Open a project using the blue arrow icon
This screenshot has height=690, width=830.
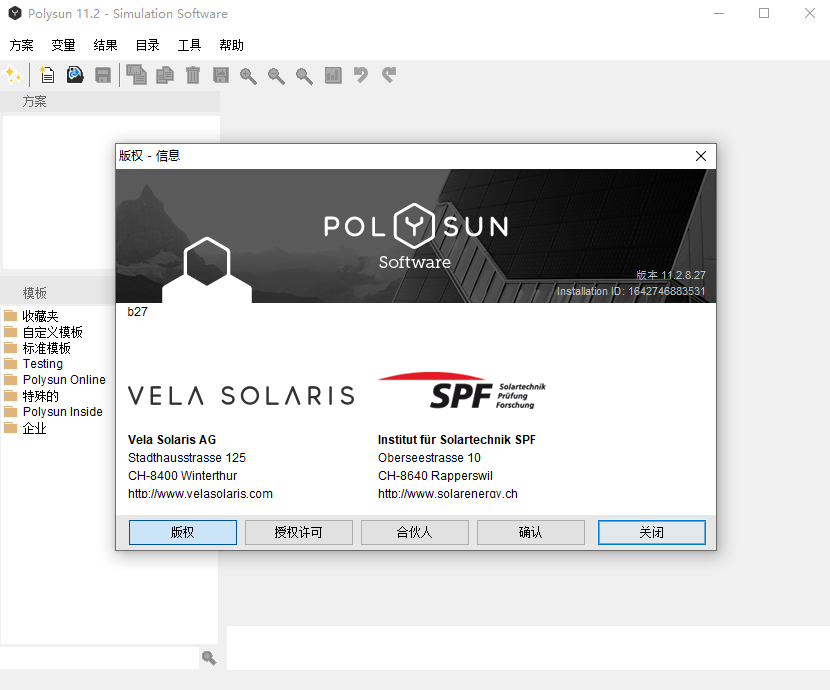[75, 75]
